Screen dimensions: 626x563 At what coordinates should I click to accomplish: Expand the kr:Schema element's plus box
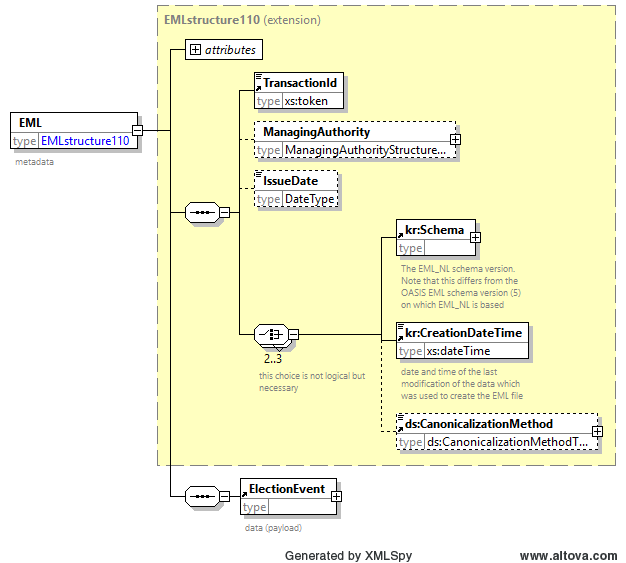[x=475, y=238]
